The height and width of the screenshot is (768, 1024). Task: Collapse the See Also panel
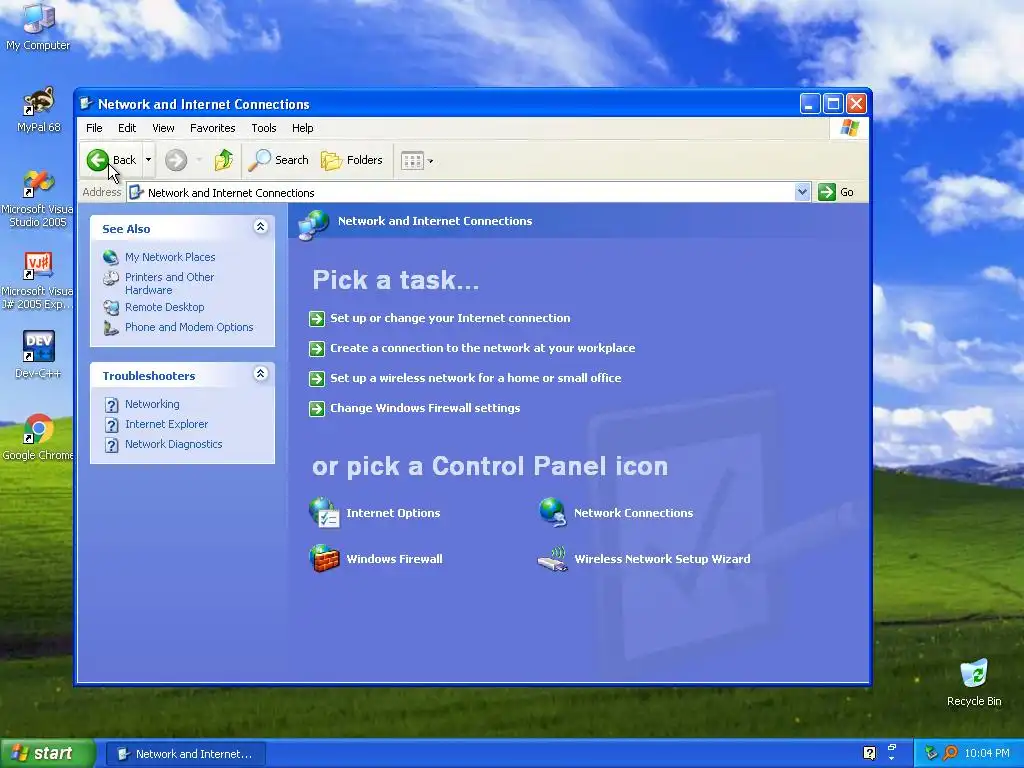tap(261, 227)
